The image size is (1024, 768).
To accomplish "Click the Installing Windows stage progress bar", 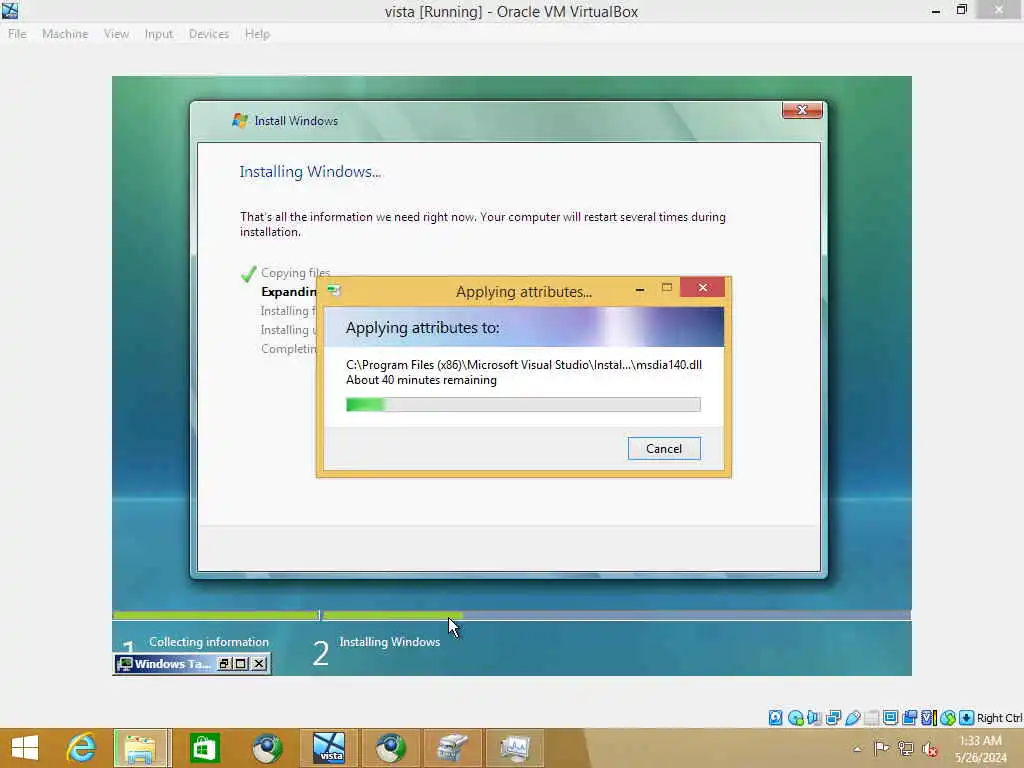I will [616, 615].
